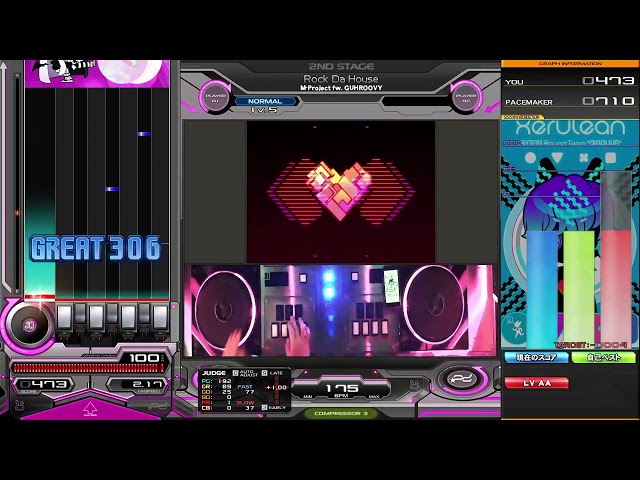Click the character portrait above the lanes
Image resolution: width=640 pixels, height=480 pixels.
(97, 73)
